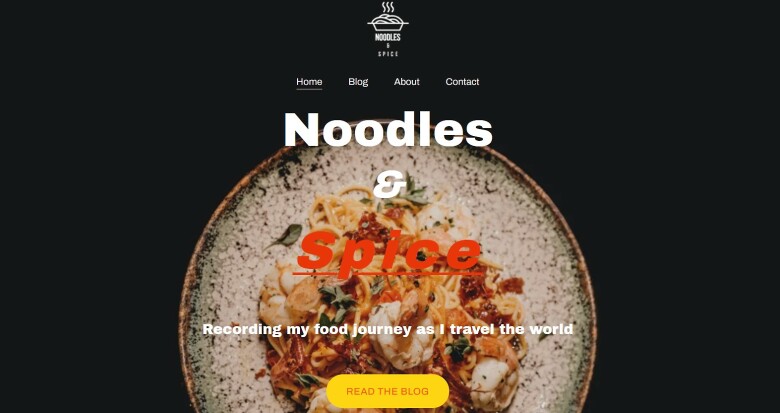Click the large white Noodles heading
The height and width of the screenshot is (413, 780).
click(x=388, y=129)
